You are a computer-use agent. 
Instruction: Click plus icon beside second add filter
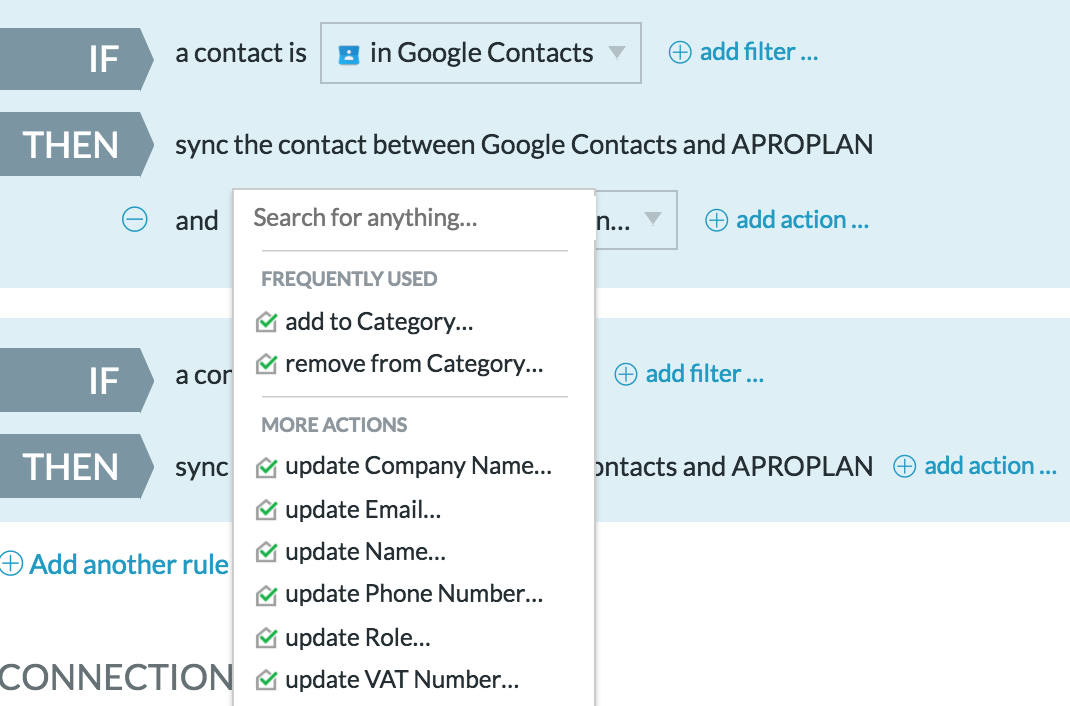[626, 374]
